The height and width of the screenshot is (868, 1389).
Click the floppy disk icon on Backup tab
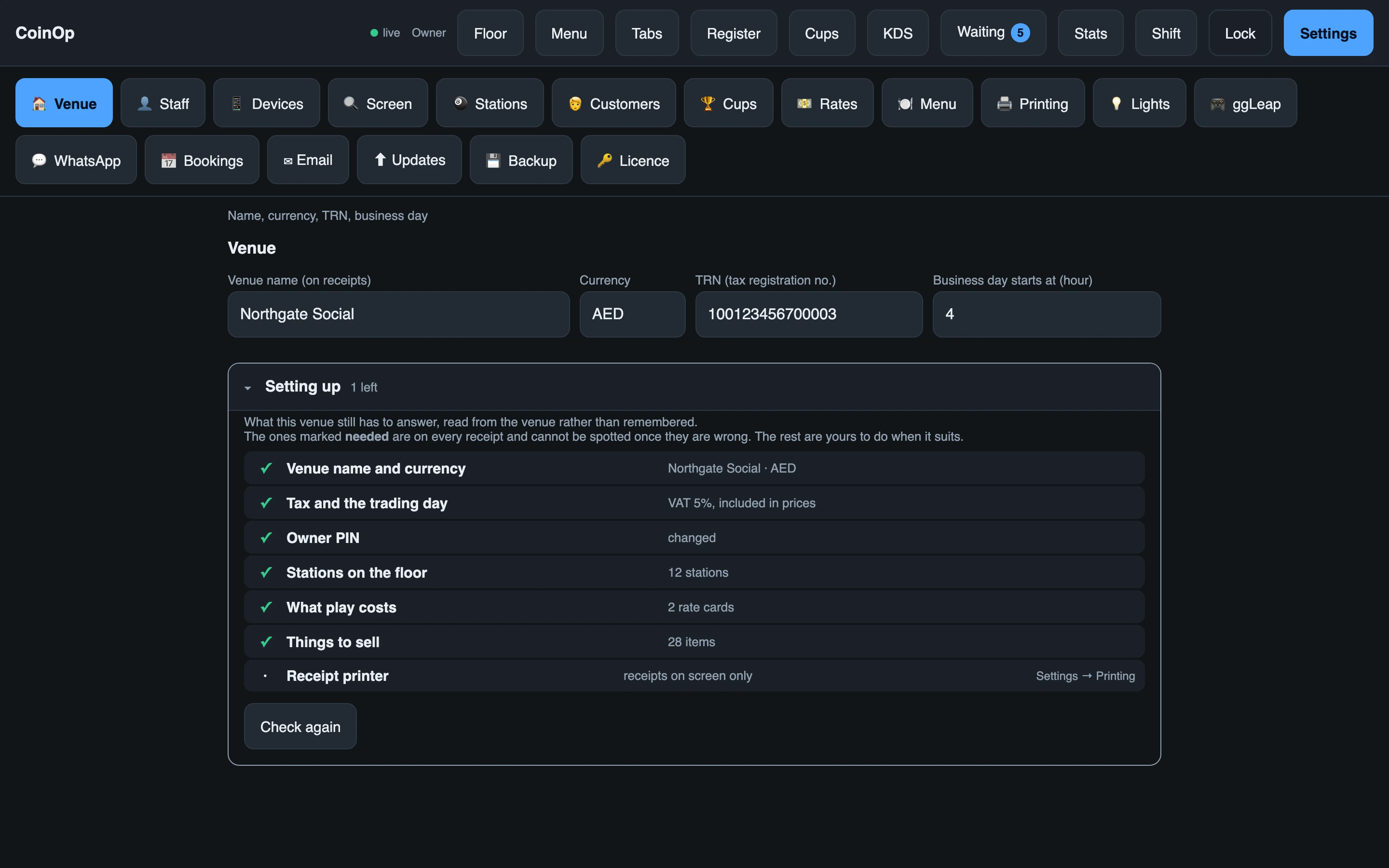493,160
